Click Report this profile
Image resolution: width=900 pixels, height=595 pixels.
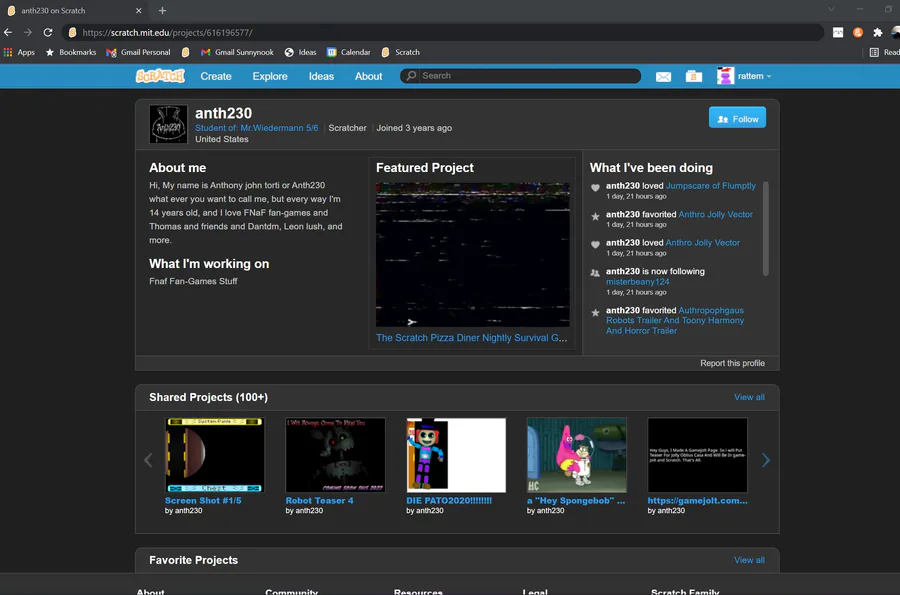coord(732,363)
